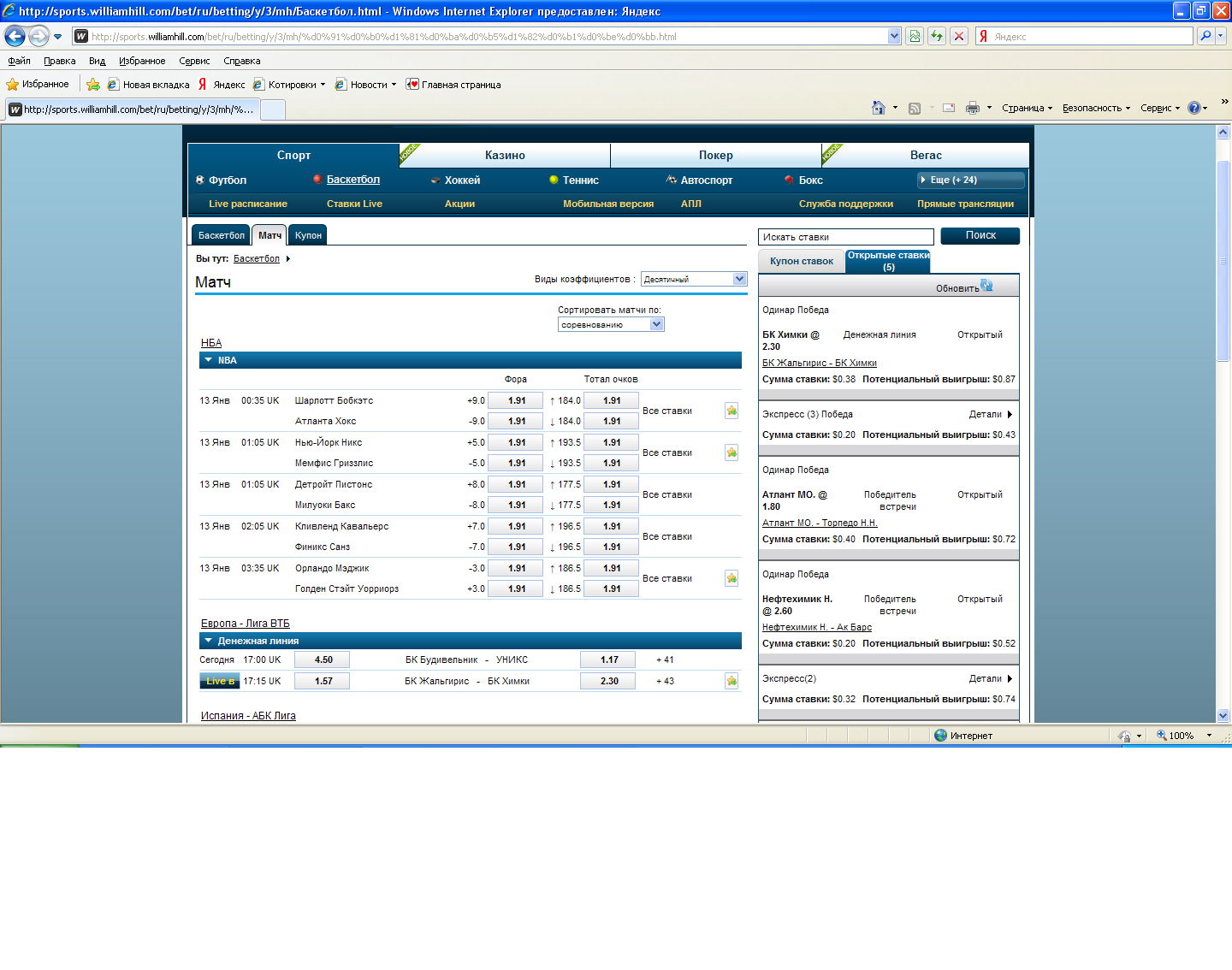Click the browser Back arrow button
This screenshot has height=970, width=1232.
pyautogui.click(x=15, y=36)
